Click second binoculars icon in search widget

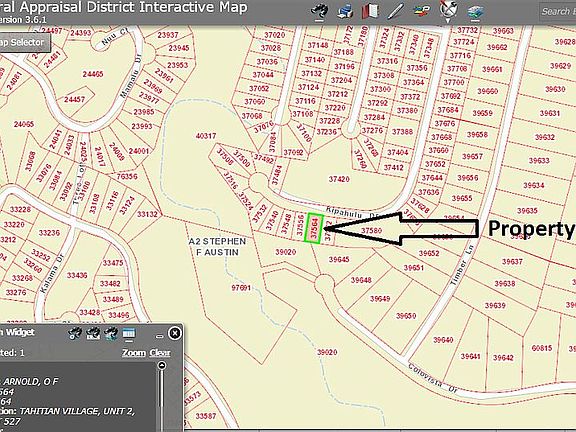(x=93, y=334)
